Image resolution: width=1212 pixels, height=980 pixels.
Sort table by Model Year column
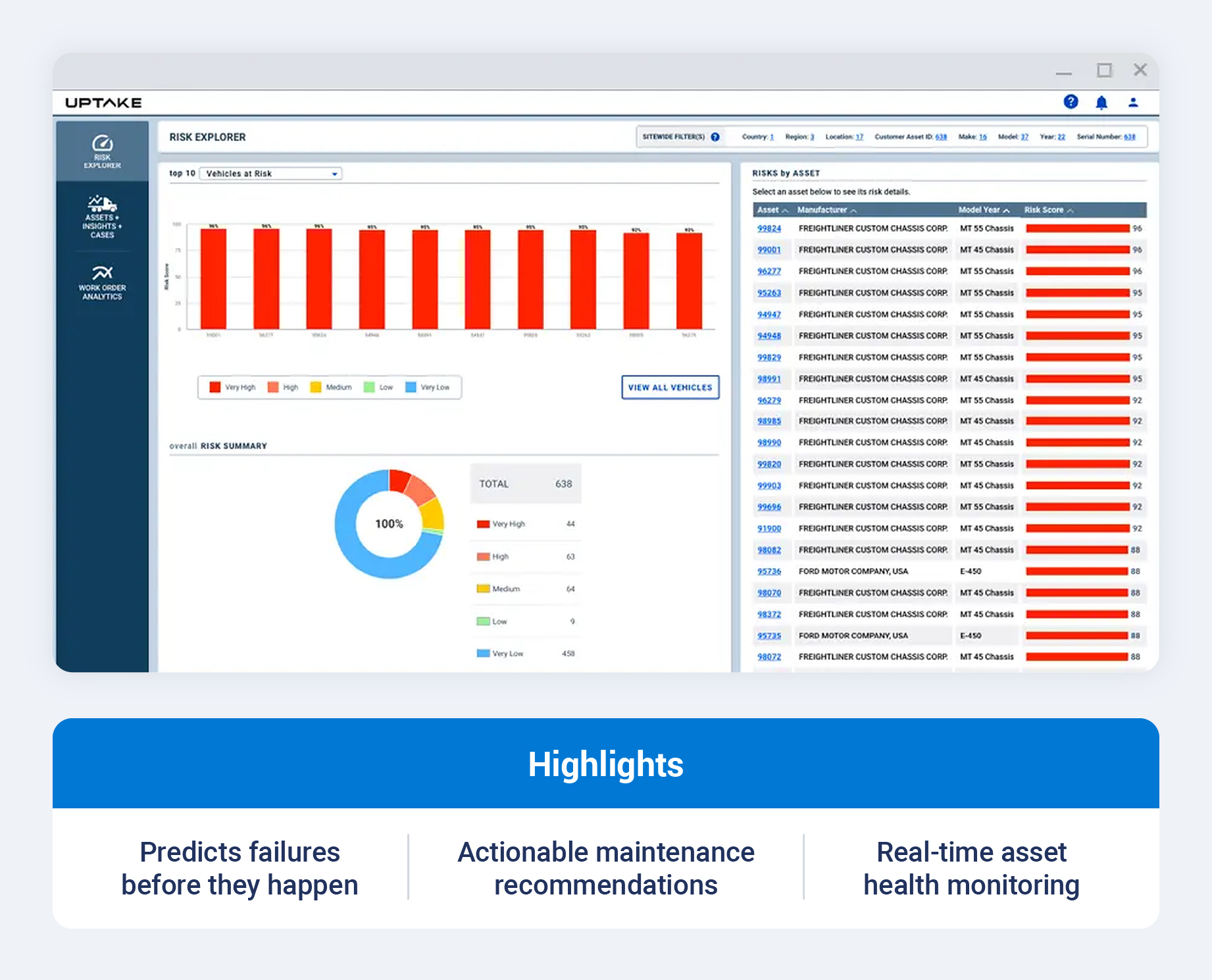[x=984, y=210]
